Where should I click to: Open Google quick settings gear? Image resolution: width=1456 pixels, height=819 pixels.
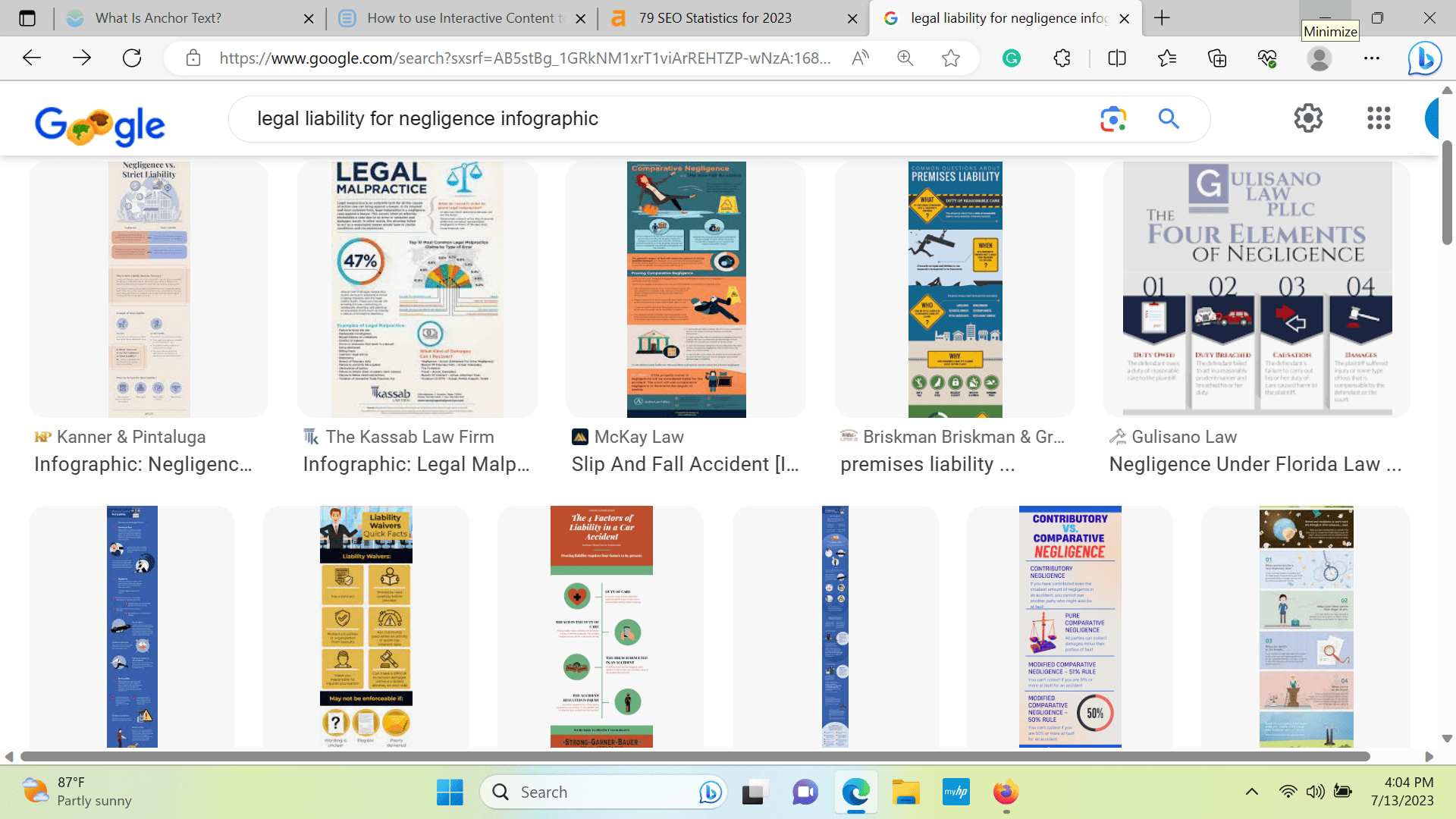1309,118
